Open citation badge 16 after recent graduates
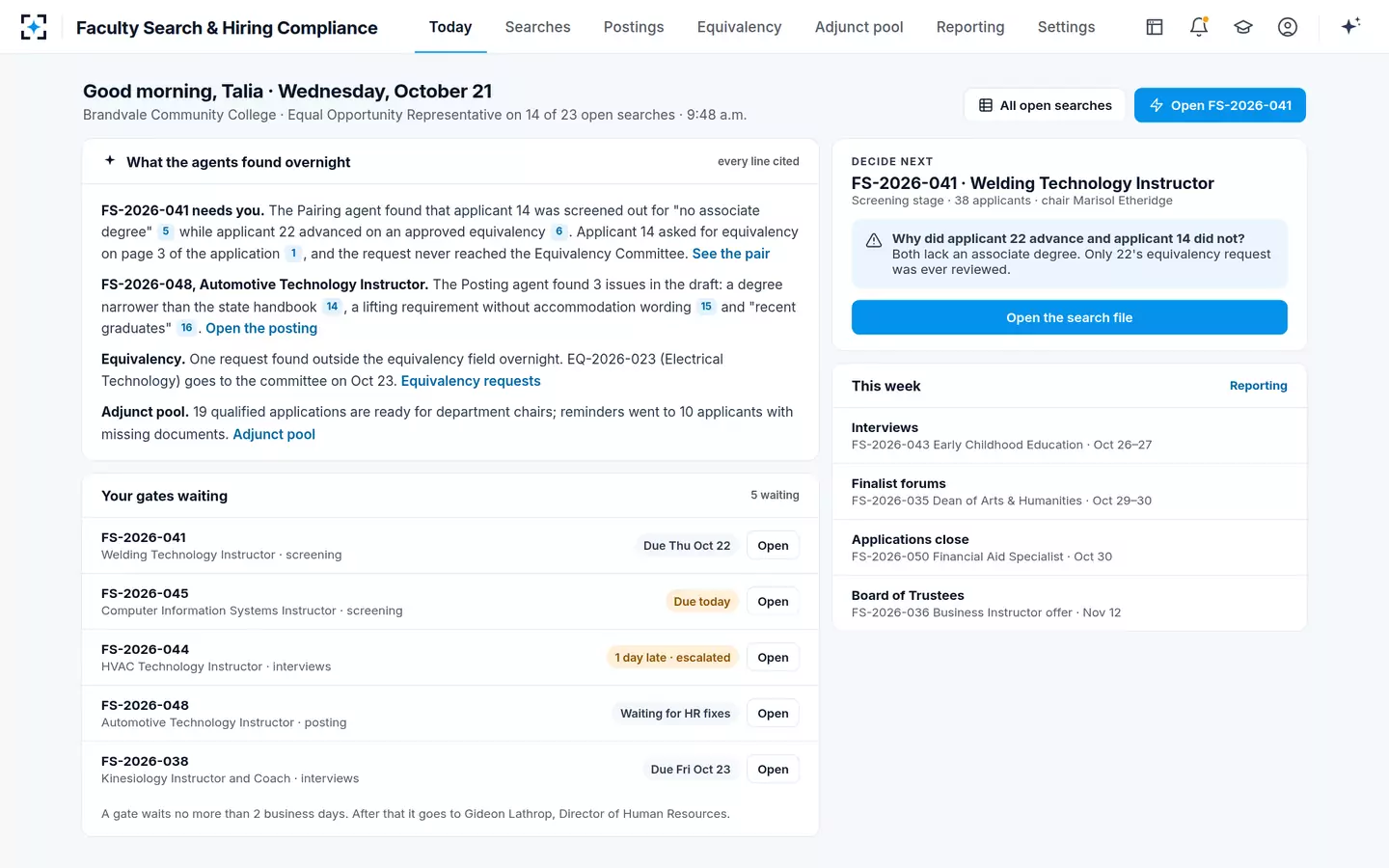This screenshot has width=1389, height=868. click(187, 328)
